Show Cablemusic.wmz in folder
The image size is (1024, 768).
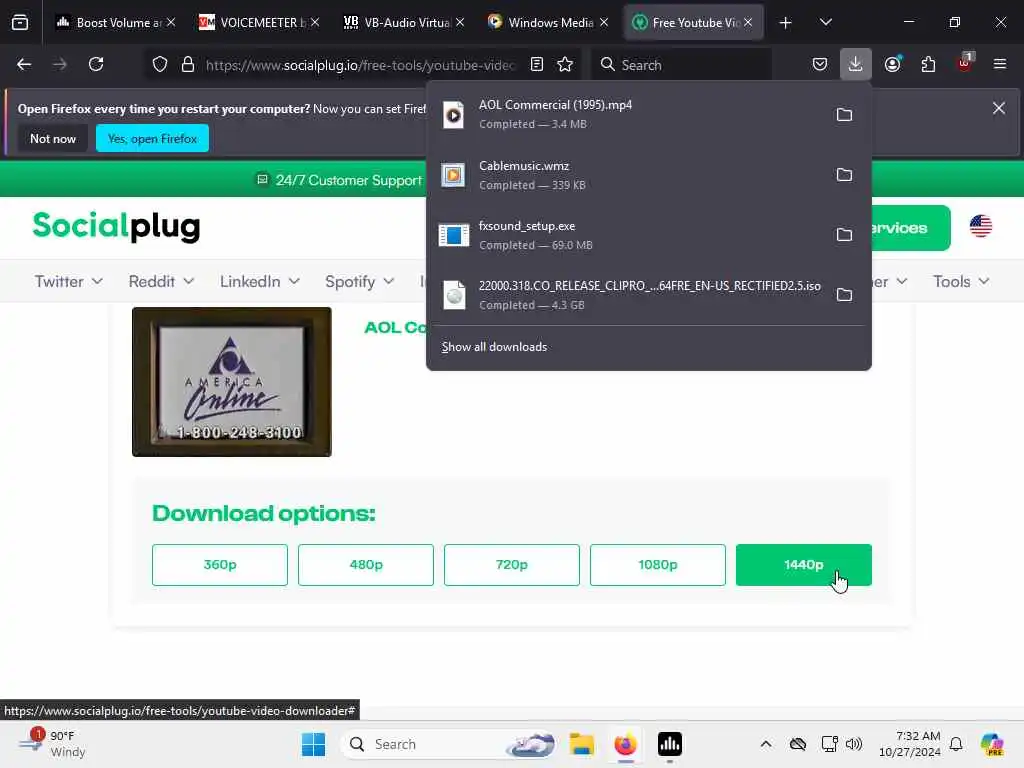click(x=844, y=175)
